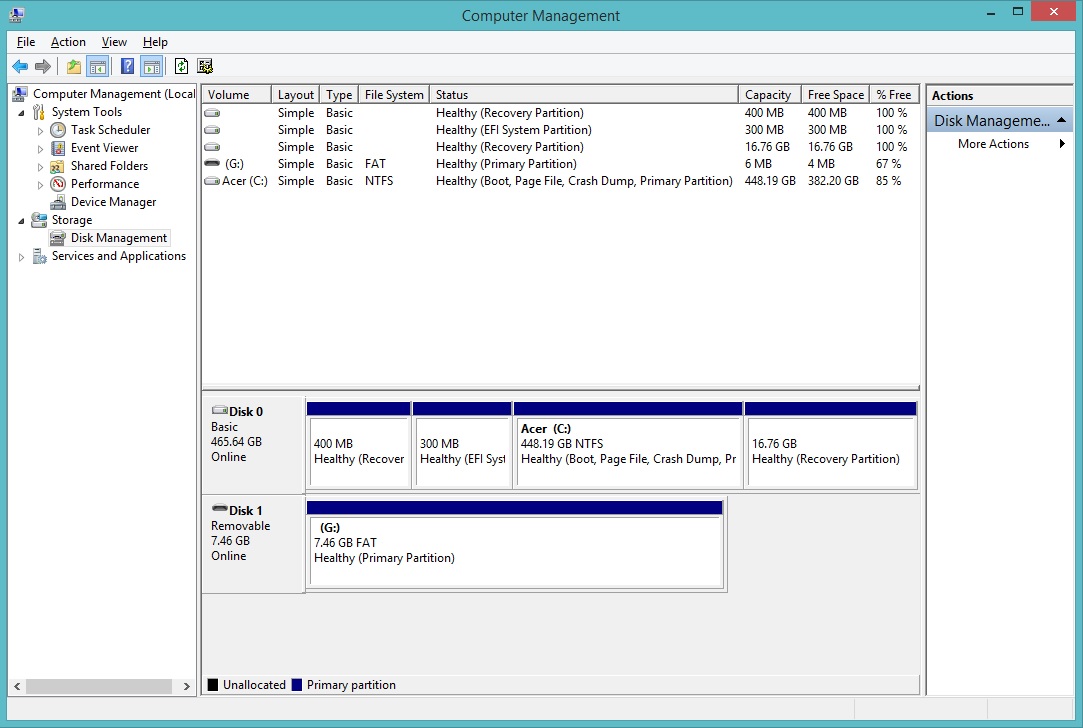Sort by the Free Space column header
The image size is (1083, 728).
(x=836, y=95)
